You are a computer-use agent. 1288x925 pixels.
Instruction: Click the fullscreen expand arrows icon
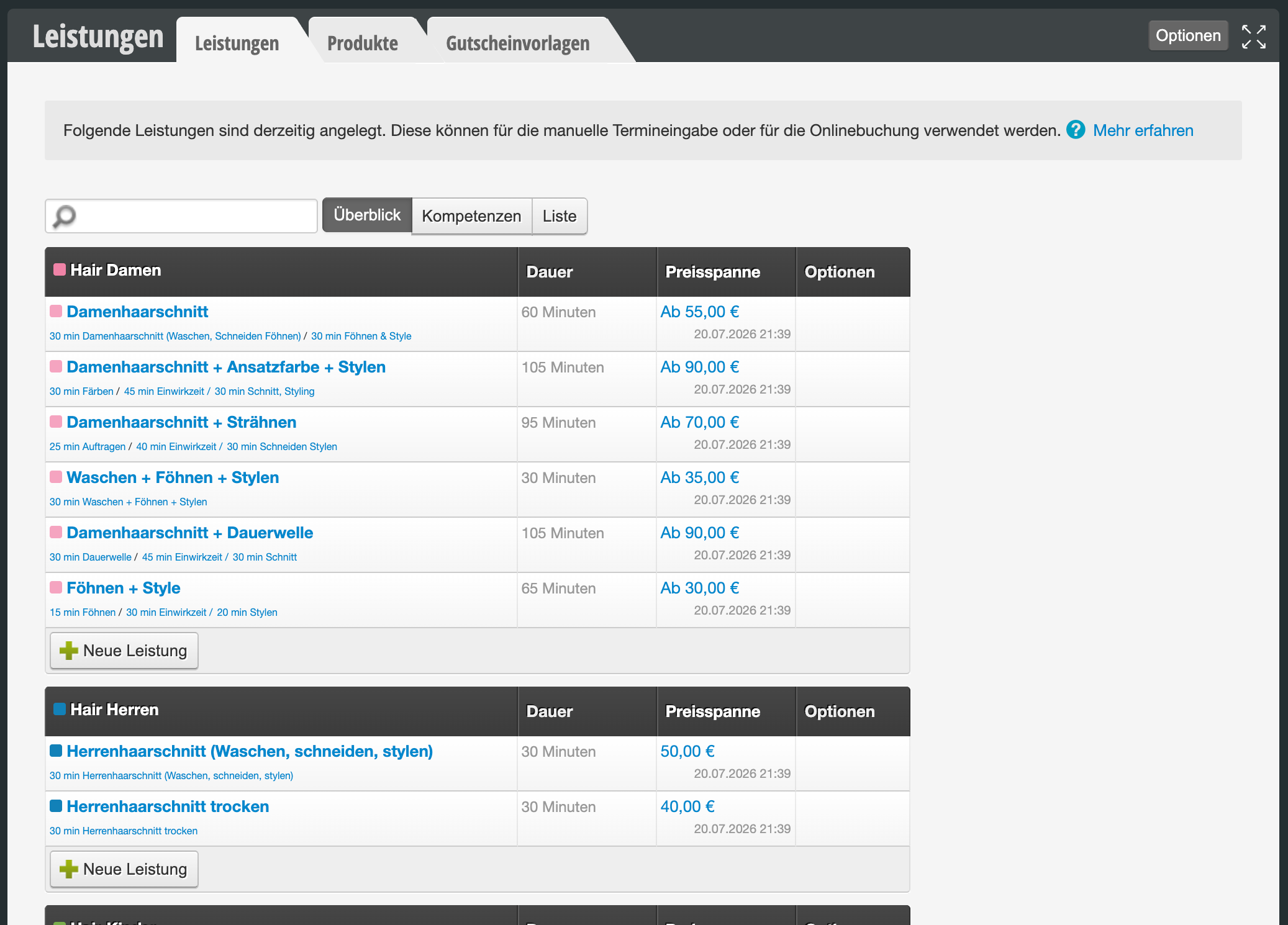(x=1253, y=37)
